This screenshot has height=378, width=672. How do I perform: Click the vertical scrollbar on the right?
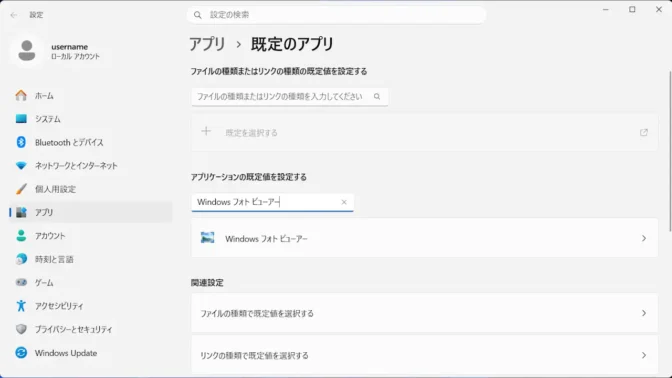[670, 152]
